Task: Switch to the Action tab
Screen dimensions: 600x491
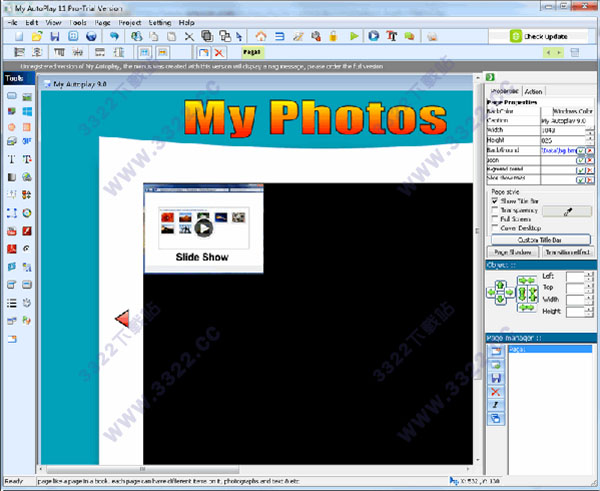Action: (x=533, y=91)
